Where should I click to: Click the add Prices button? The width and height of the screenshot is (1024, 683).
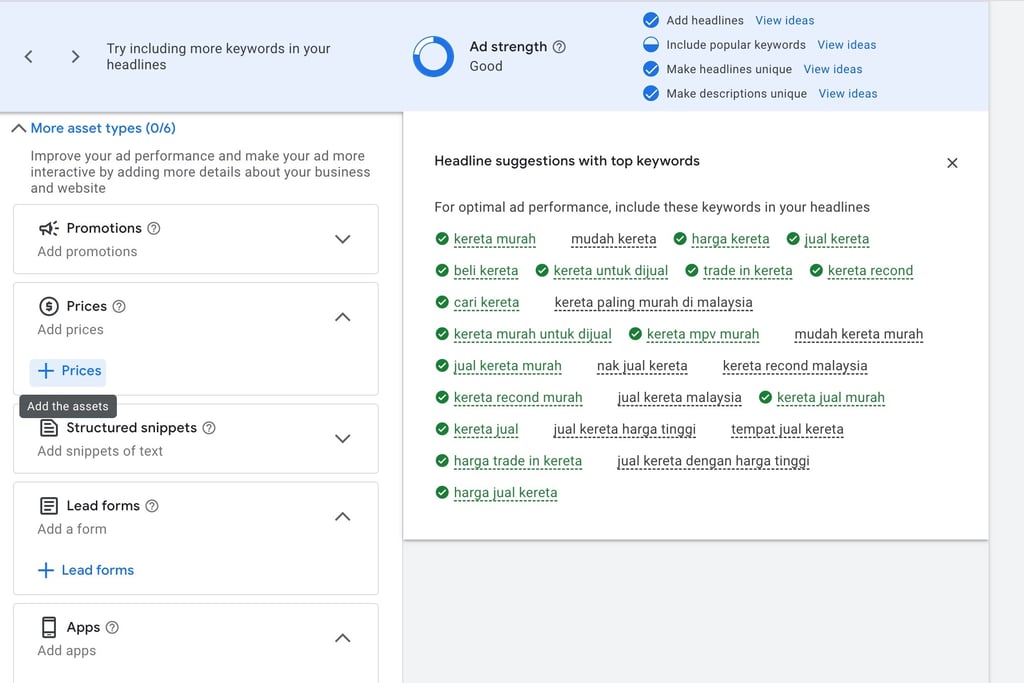(x=69, y=371)
